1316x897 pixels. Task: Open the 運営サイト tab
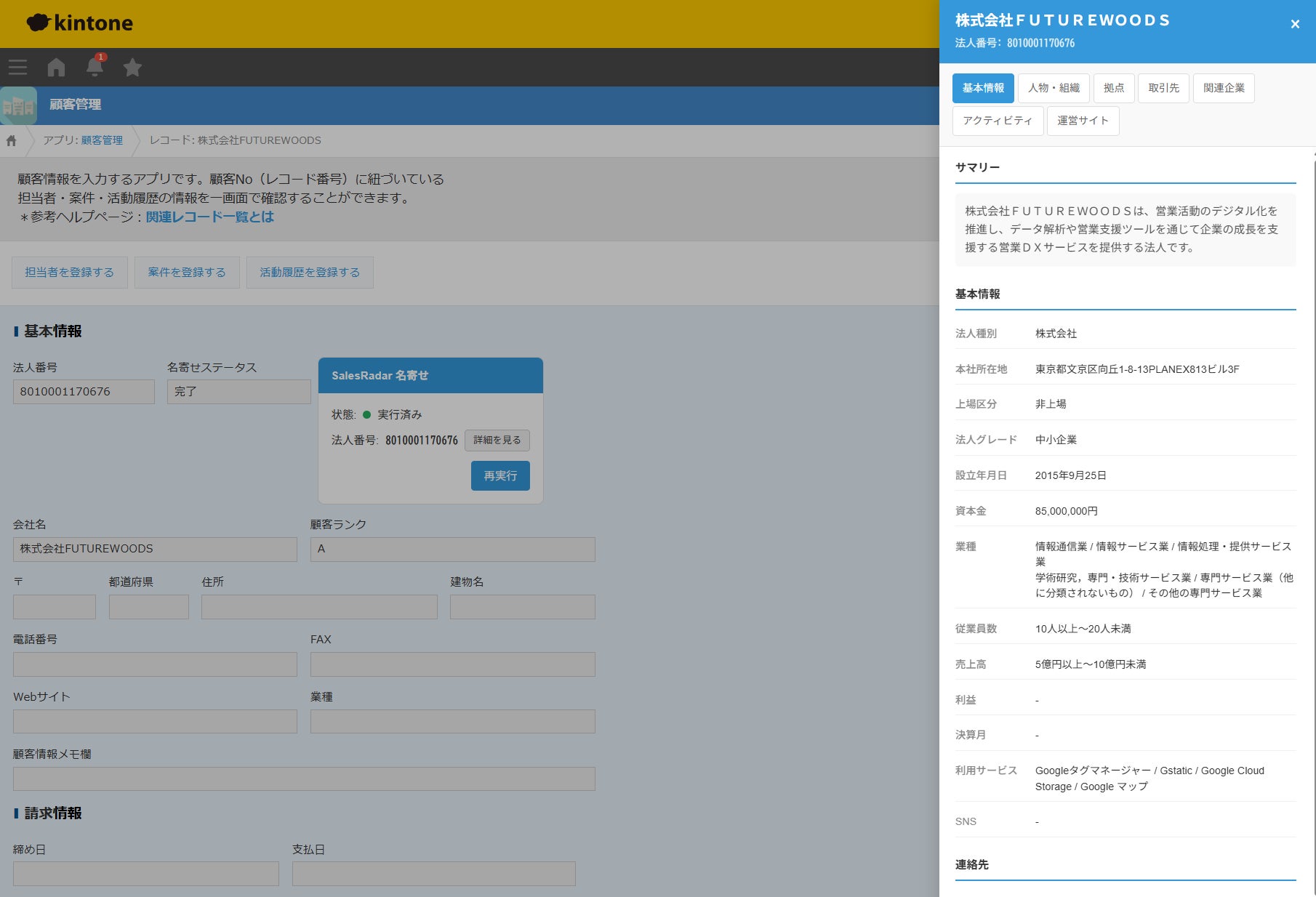point(1083,121)
